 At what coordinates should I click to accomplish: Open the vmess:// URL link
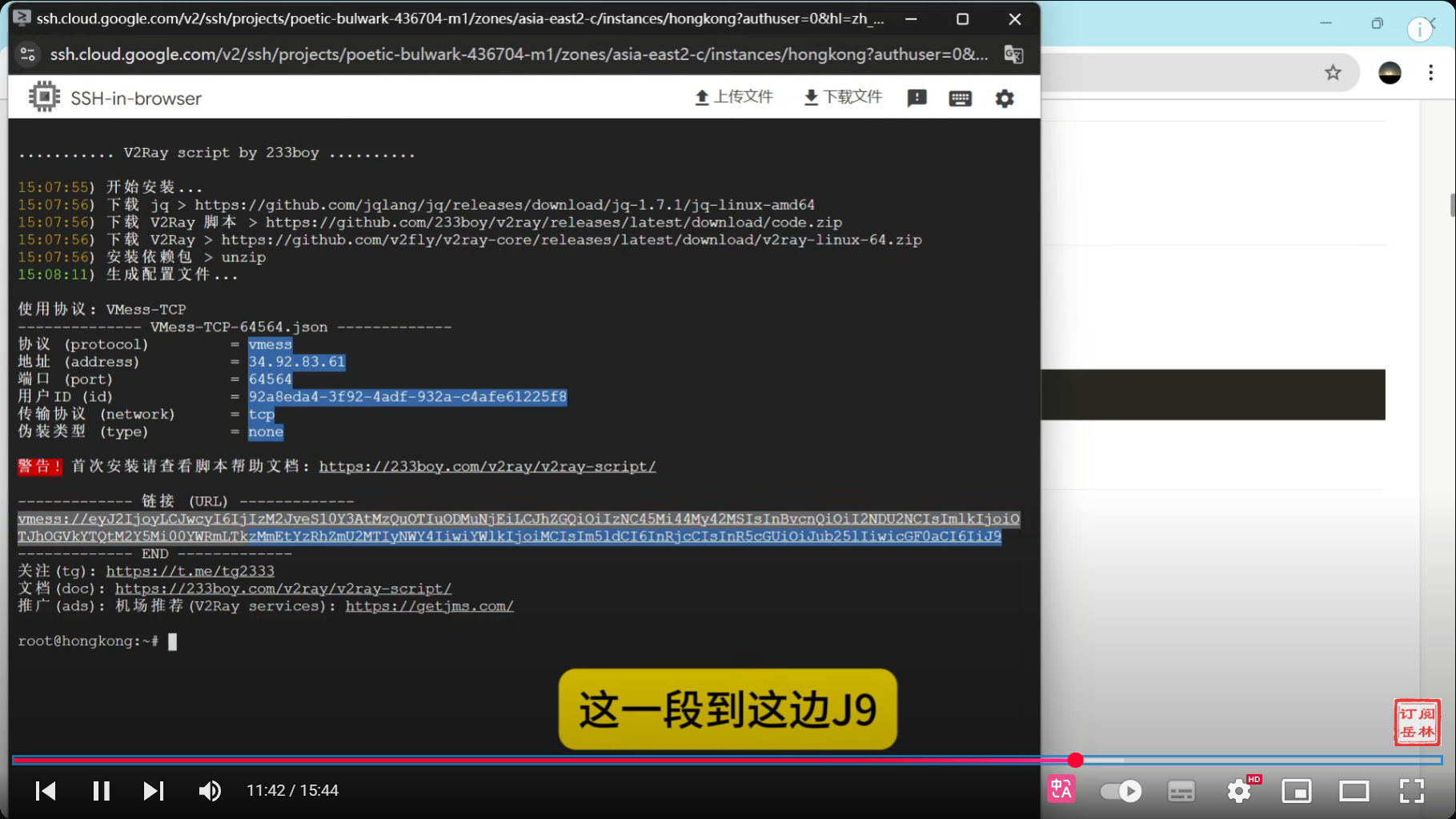pyautogui.click(x=519, y=528)
